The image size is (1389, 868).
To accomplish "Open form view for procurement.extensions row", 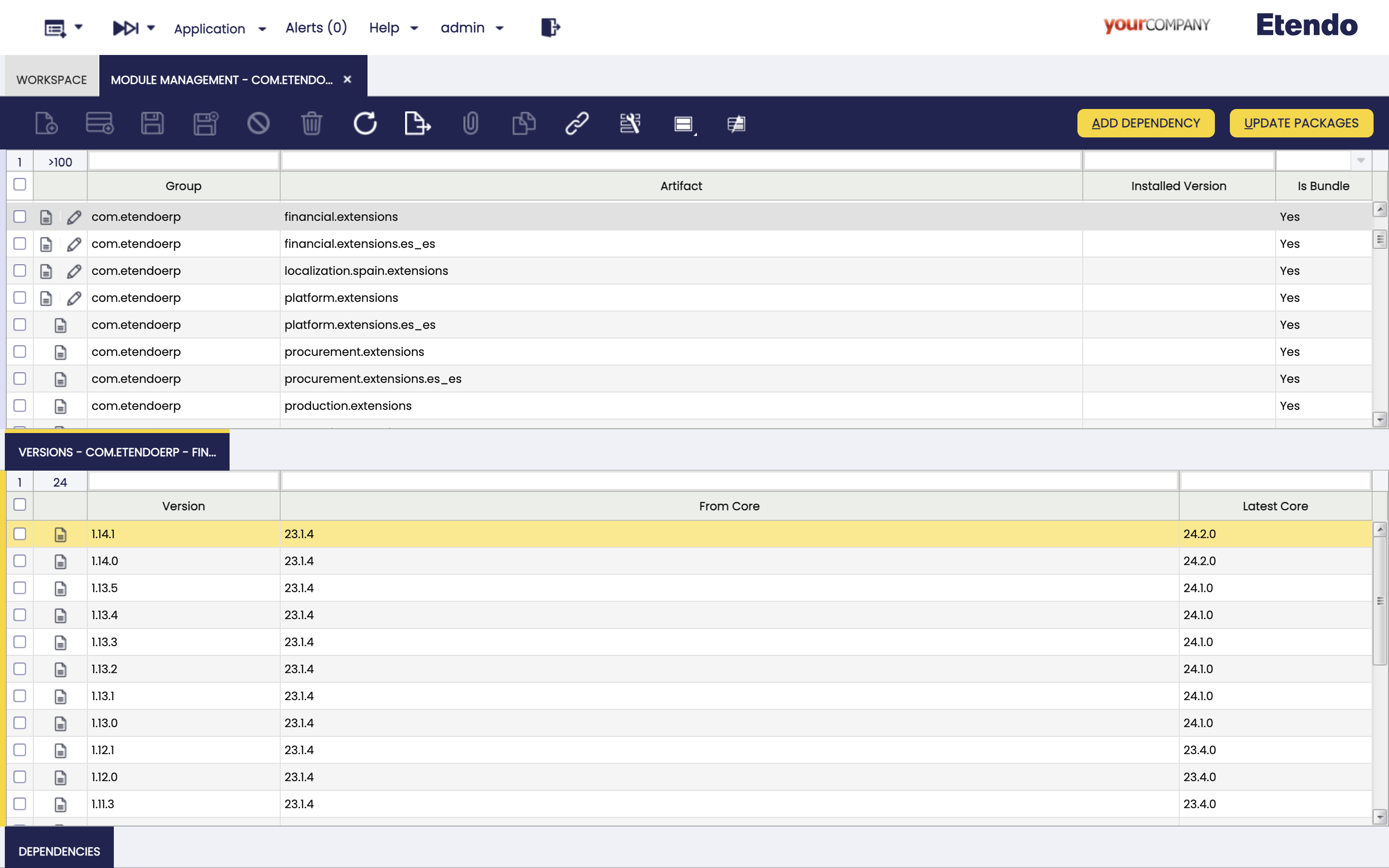I will coord(60,352).
